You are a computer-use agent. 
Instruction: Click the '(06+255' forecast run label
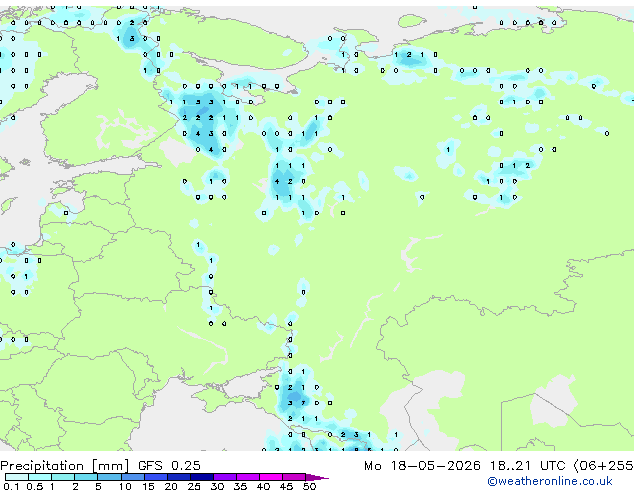click(x=604, y=466)
